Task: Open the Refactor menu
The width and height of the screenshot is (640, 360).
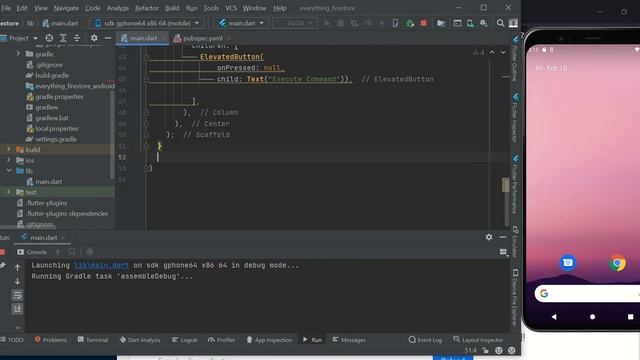Action: click(x=147, y=8)
